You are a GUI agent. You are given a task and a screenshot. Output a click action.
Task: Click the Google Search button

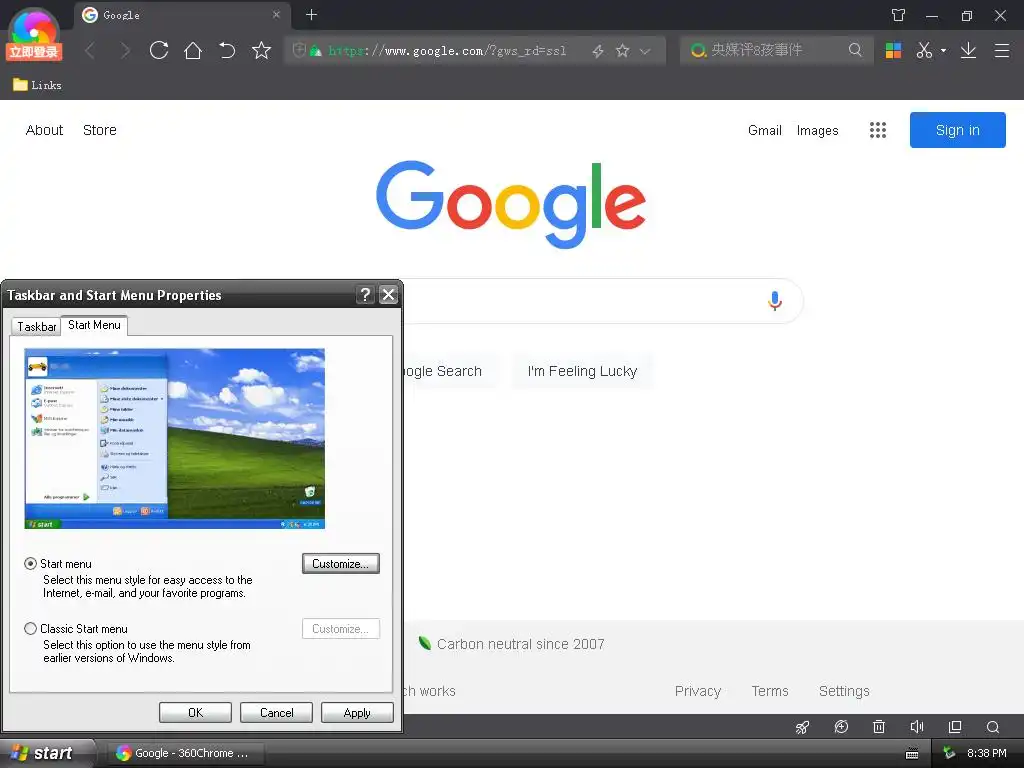452,371
